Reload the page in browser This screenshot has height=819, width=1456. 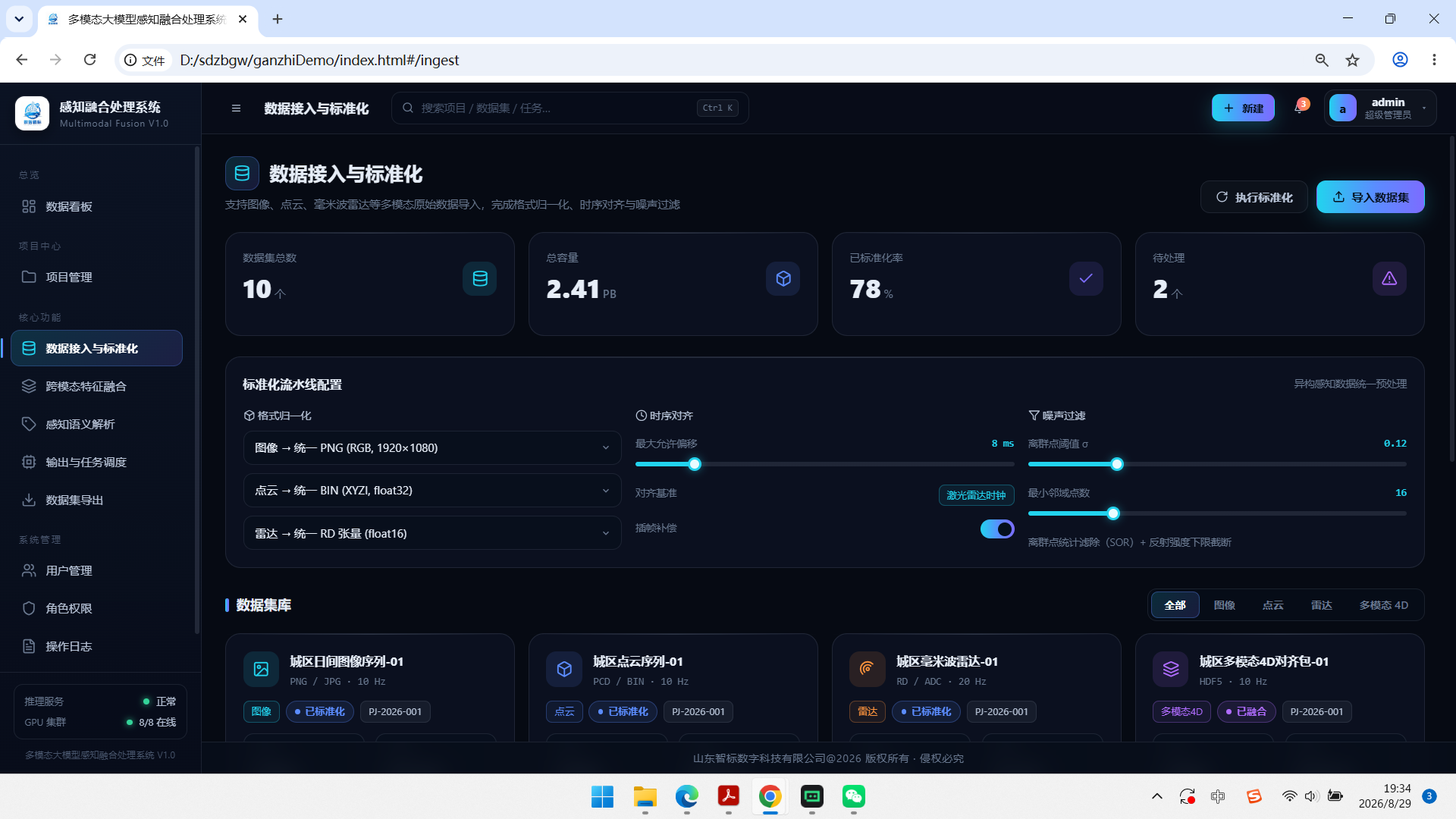[89, 60]
